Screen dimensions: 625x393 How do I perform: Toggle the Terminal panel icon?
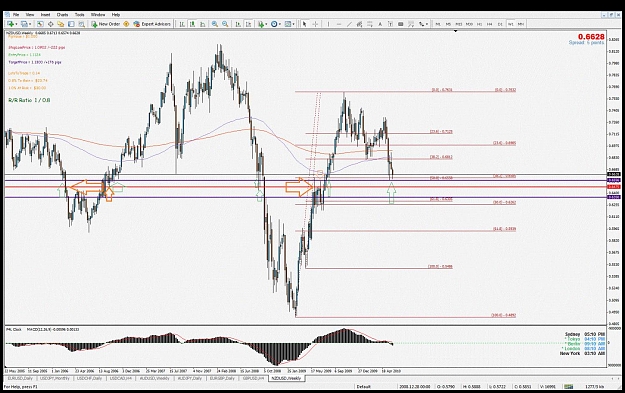pos(71,24)
